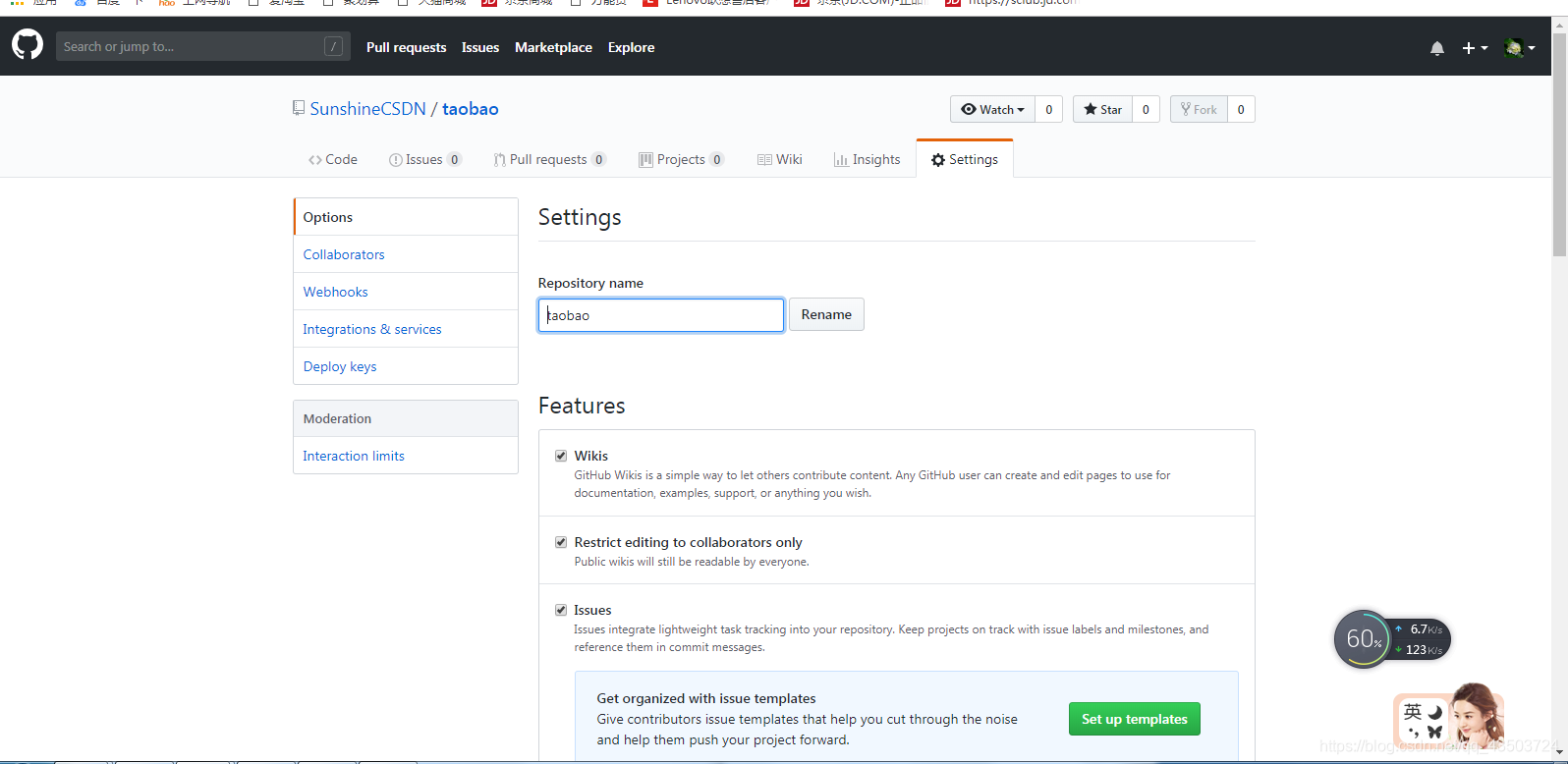Toggle Restrict editing to collaborators only

(561, 542)
